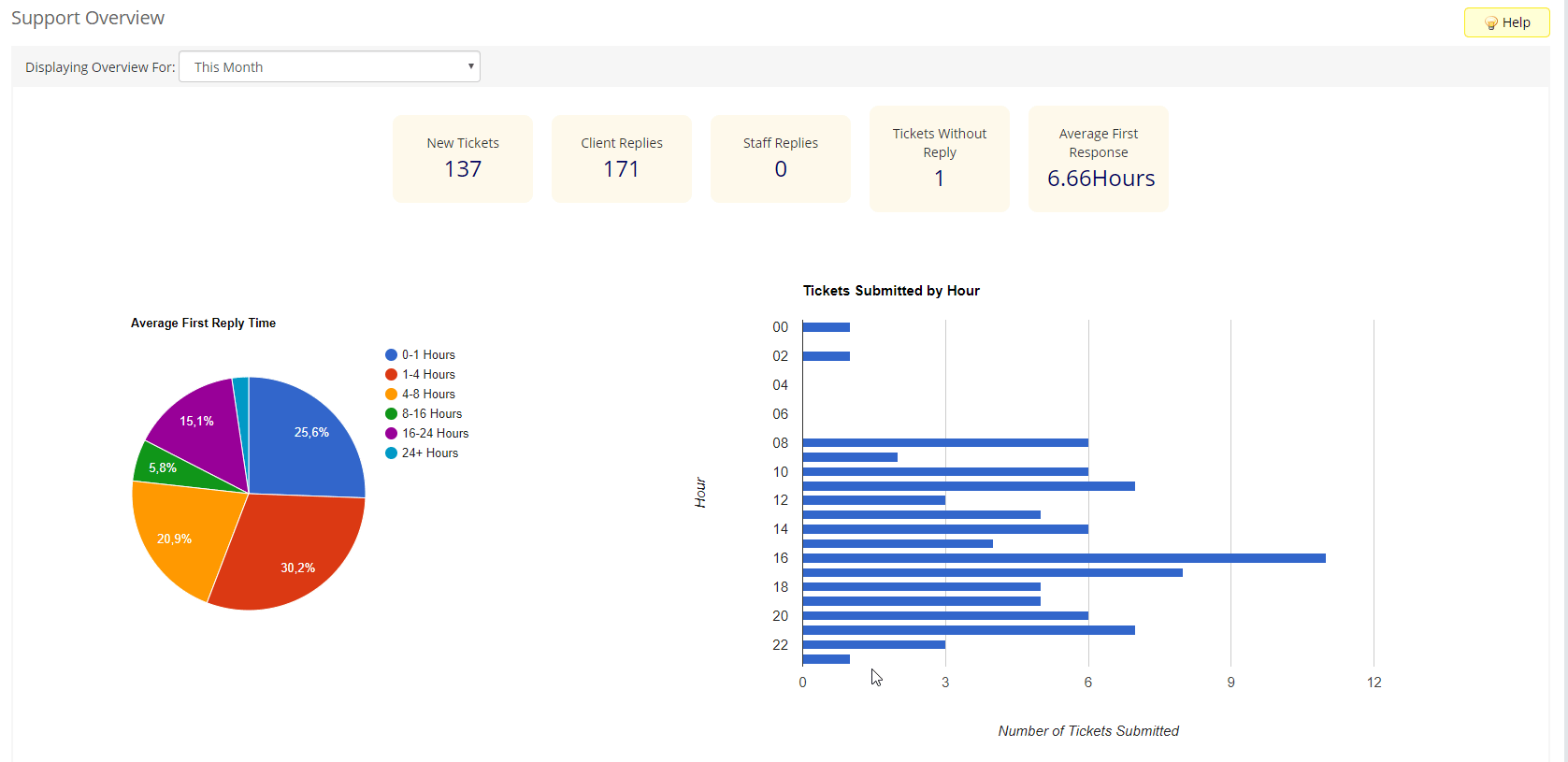Screen dimensions: 1568x762
Task: Click the Average First Response card
Action: pyautogui.click(x=1099, y=158)
